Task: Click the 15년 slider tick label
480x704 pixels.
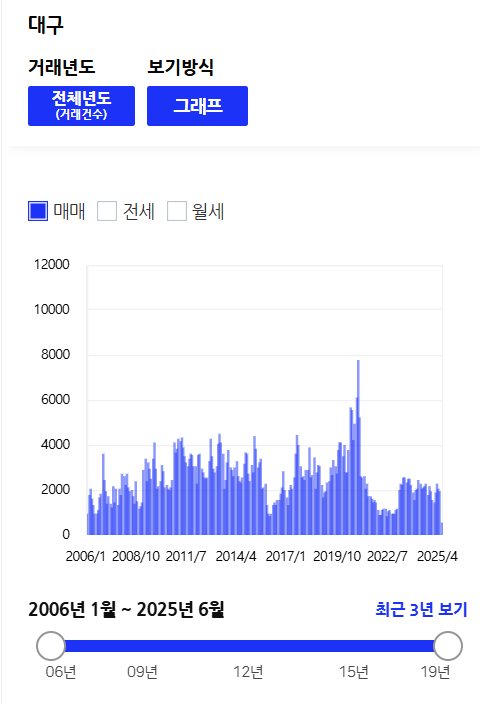Action: point(353,672)
